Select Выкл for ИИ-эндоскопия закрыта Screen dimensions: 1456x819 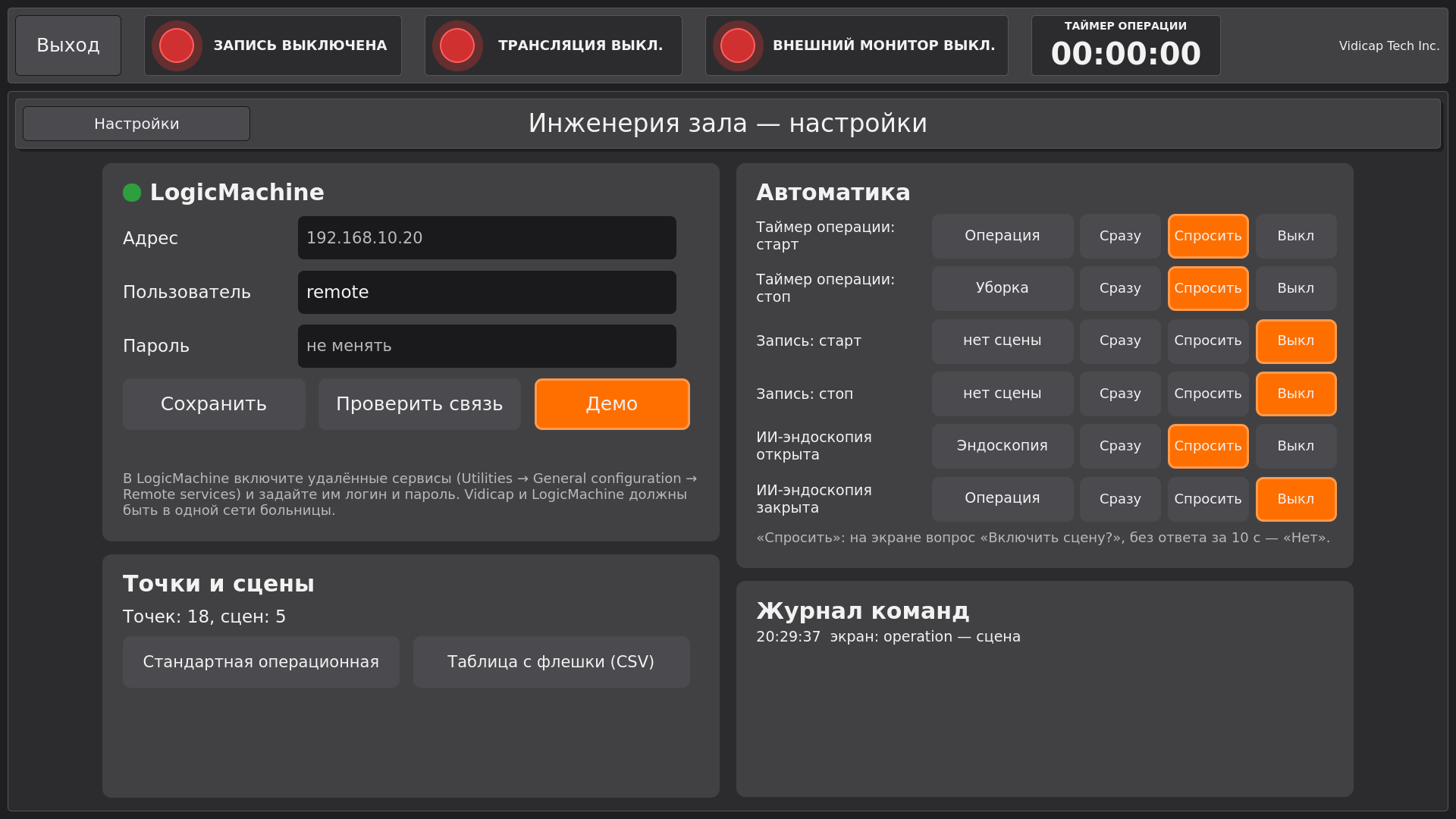point(1296,499)
